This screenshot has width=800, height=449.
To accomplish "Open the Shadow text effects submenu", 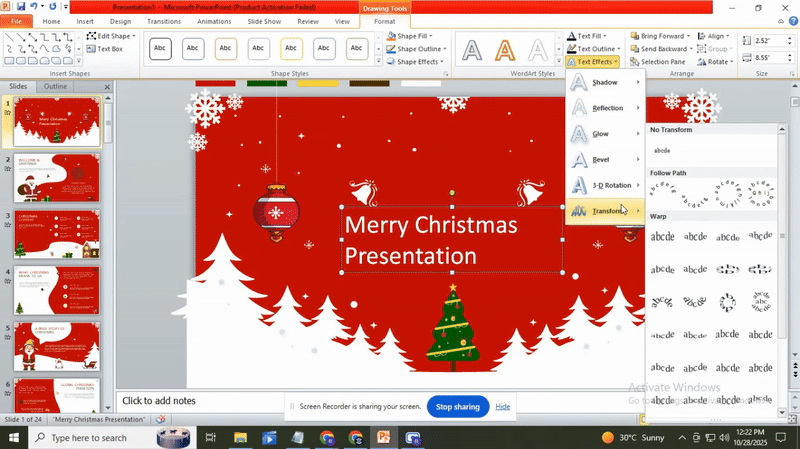I will 605,82.
